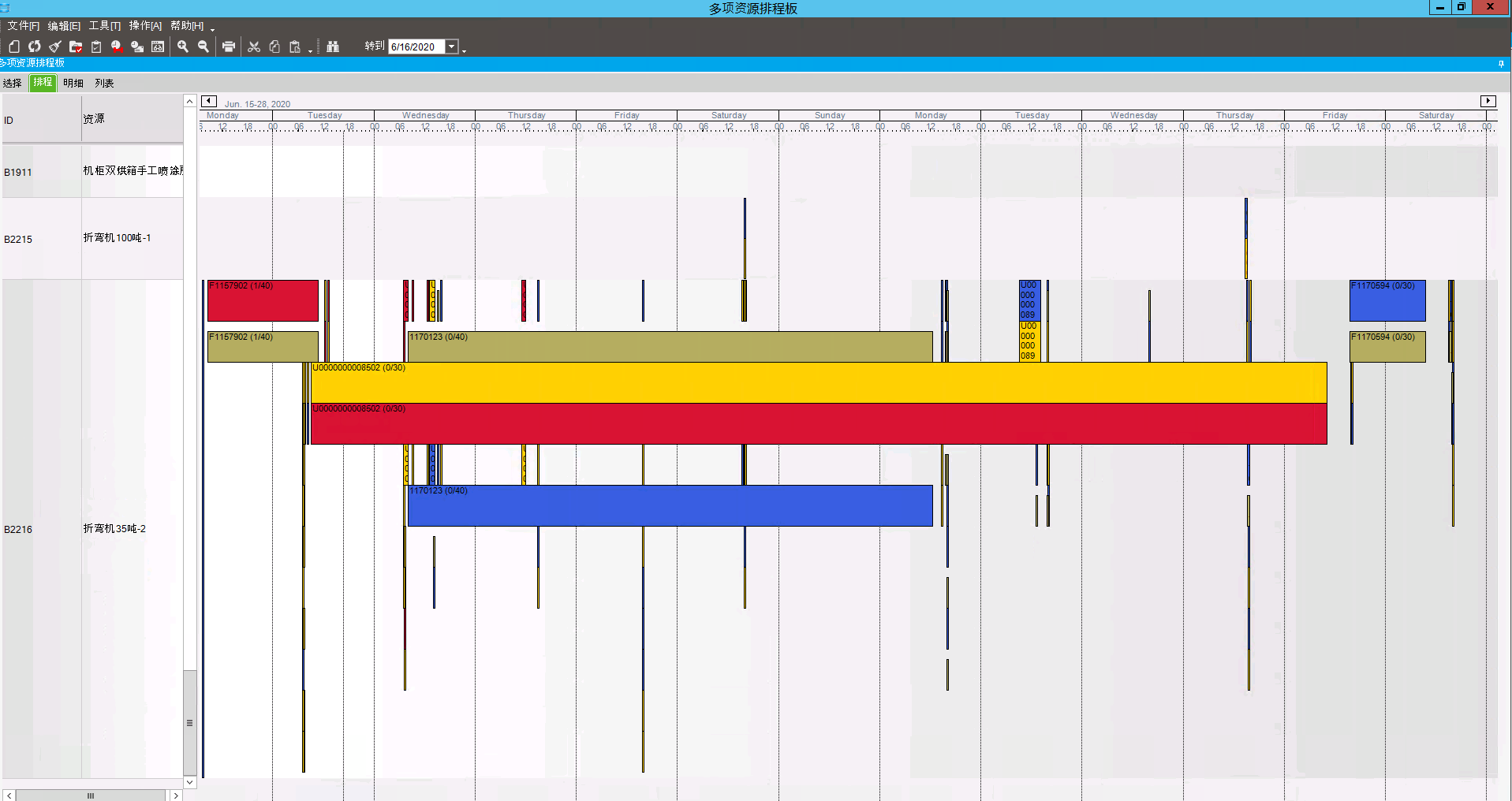Zoom out the schedule with the magnifier minus
Viewport: 1512px width, 801px height.
click(x=203, y=47)
